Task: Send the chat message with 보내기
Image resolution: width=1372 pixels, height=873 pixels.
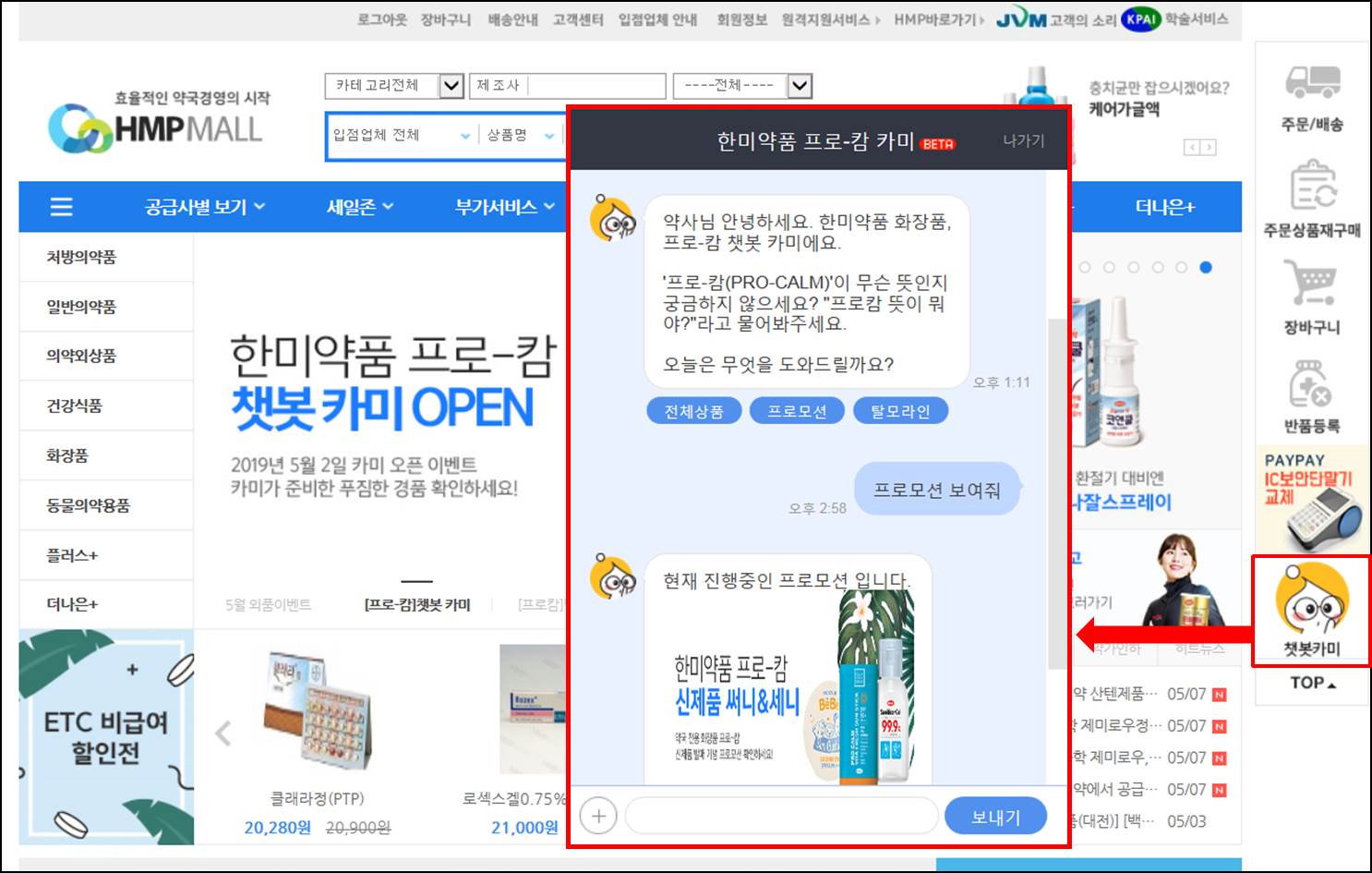Action: pos(996,816)
